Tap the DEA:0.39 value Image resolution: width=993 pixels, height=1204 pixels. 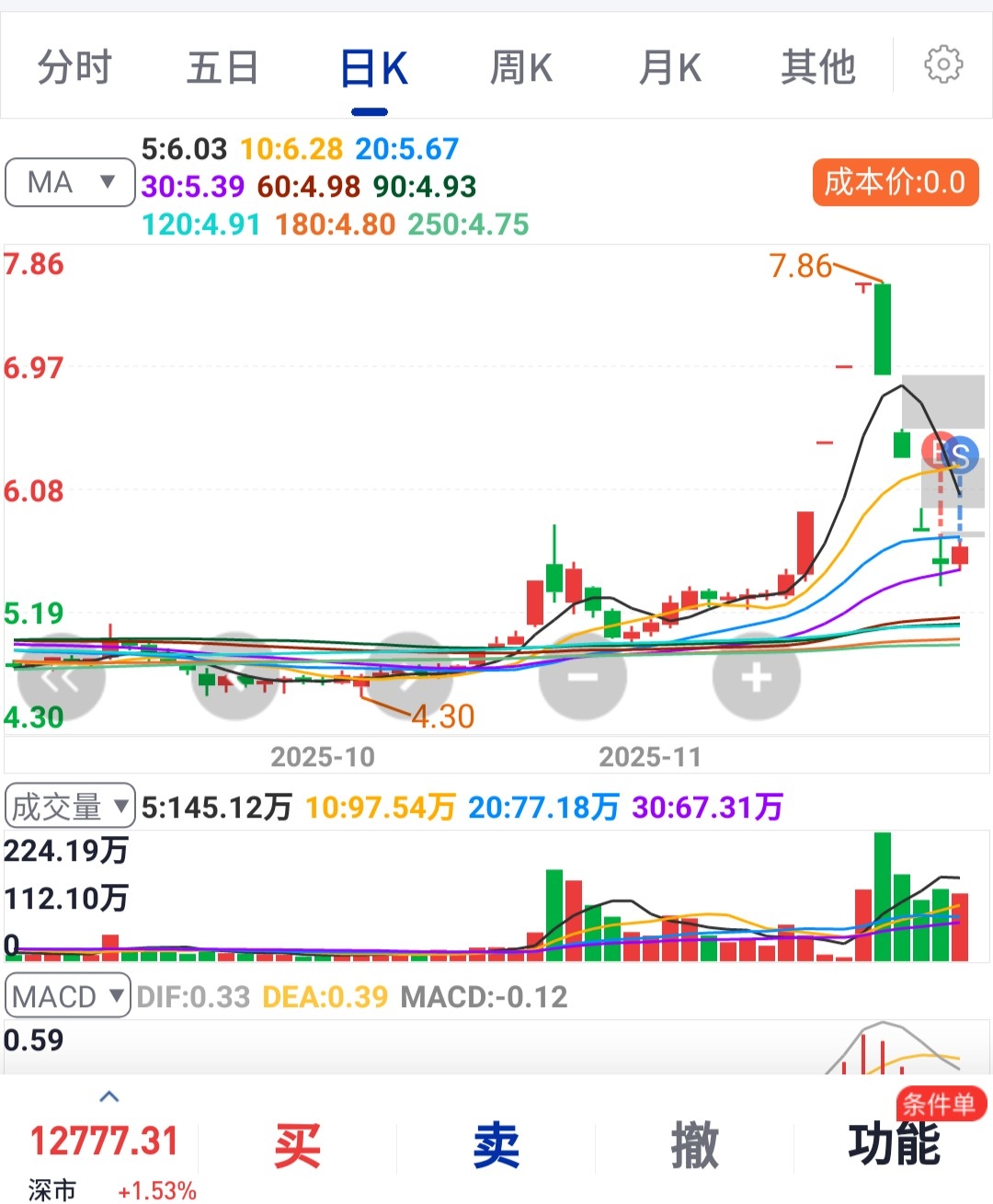pyautogui.click(x=325, y=997)
